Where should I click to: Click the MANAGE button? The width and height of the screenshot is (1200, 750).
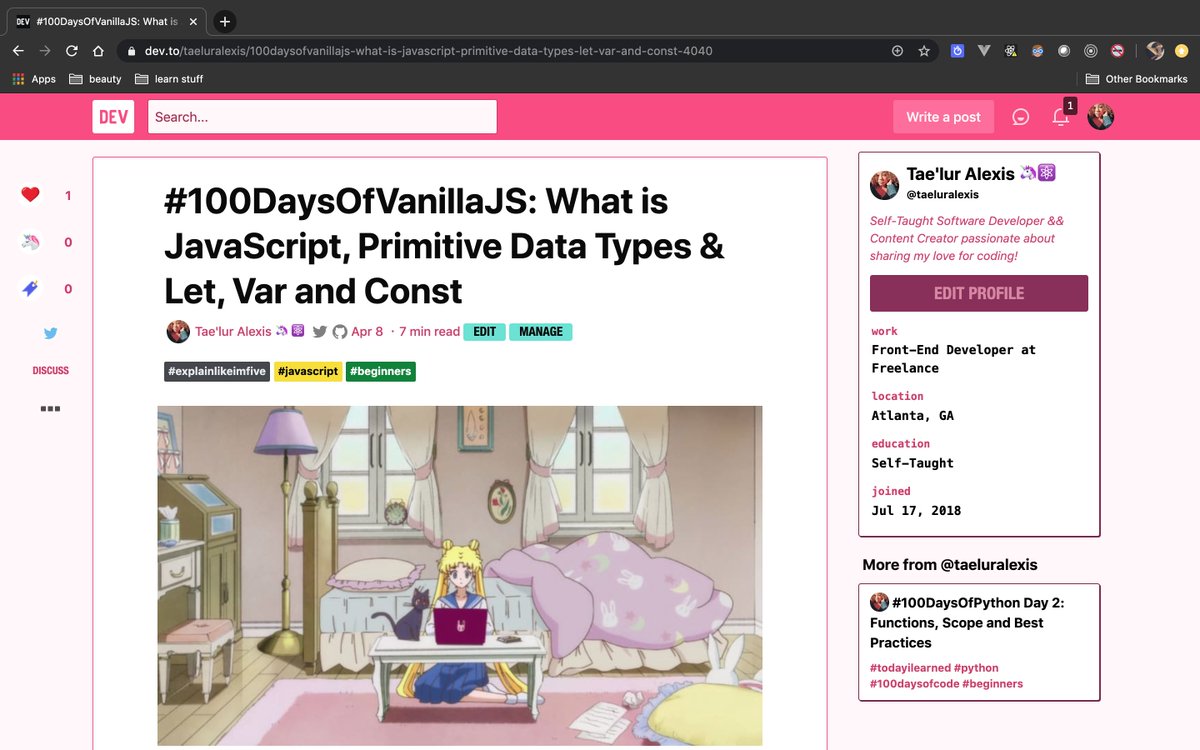coord(541,332)
